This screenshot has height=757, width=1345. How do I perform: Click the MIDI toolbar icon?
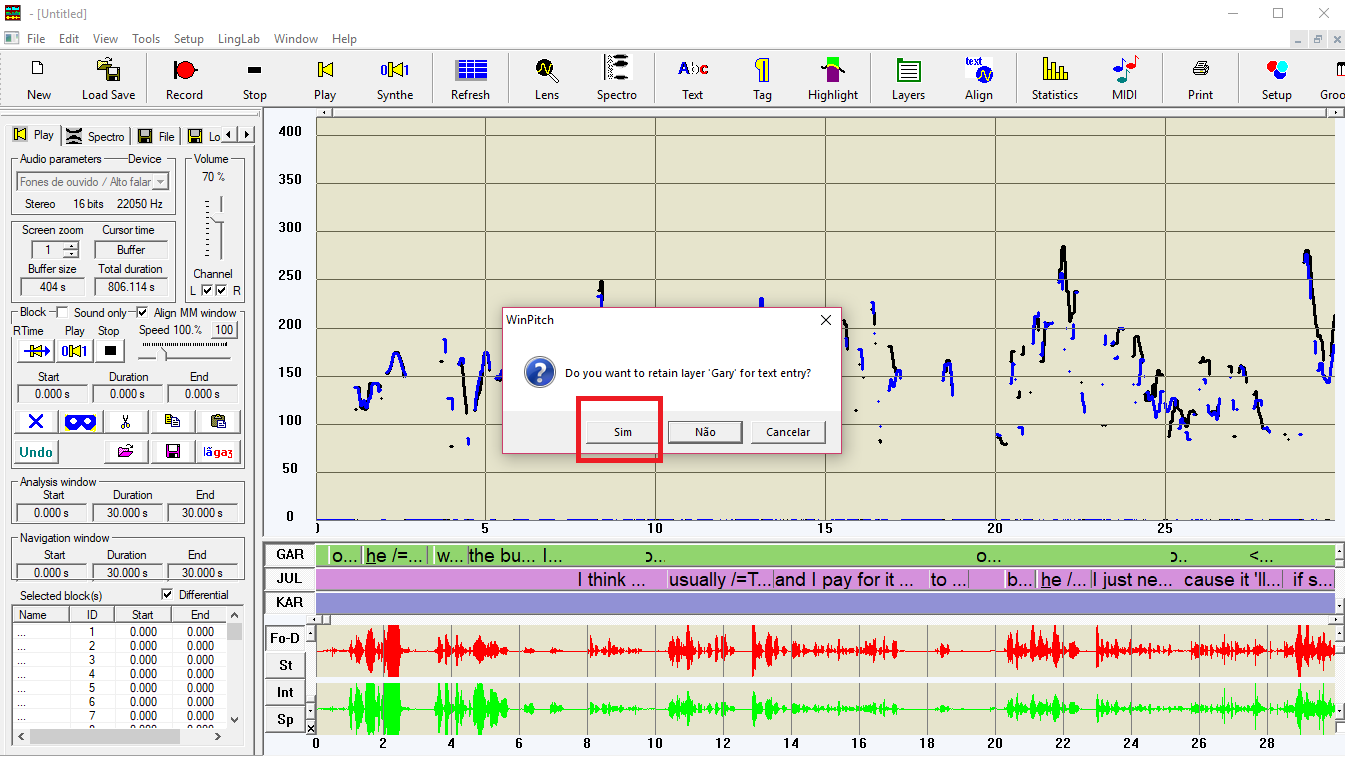(1124, 78)
